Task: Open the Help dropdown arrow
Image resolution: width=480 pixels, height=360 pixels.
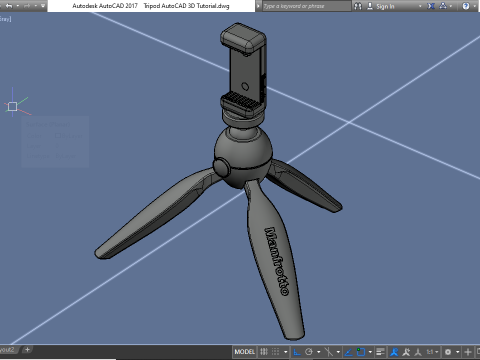Action: pos(475,6)
